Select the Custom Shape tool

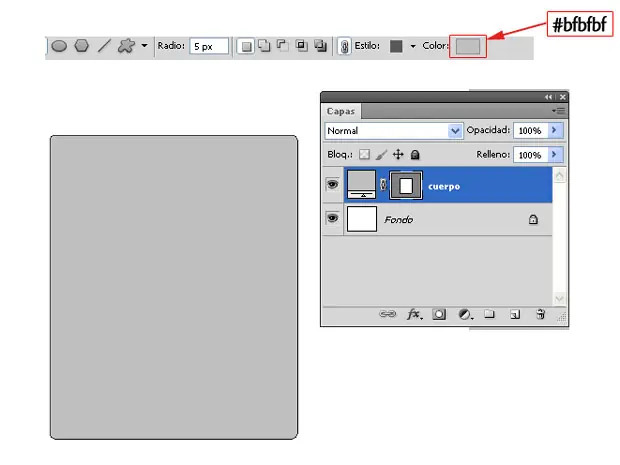pyautogui.click(x=126, y=46)
